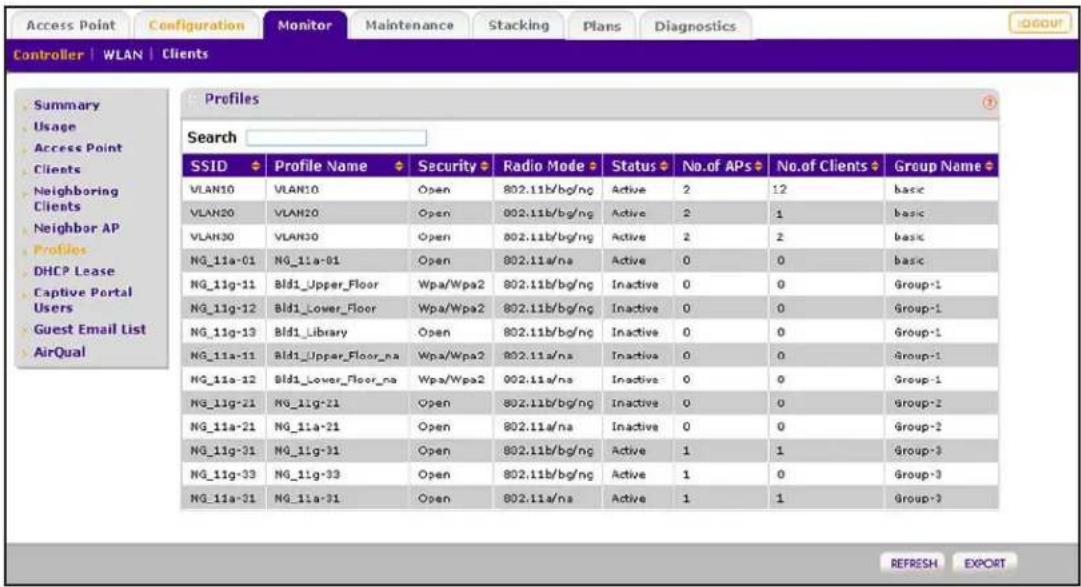The image size is (1081, 587).
Task: Open AirQual in the sidebar
Action: click(x=59, y=352)
